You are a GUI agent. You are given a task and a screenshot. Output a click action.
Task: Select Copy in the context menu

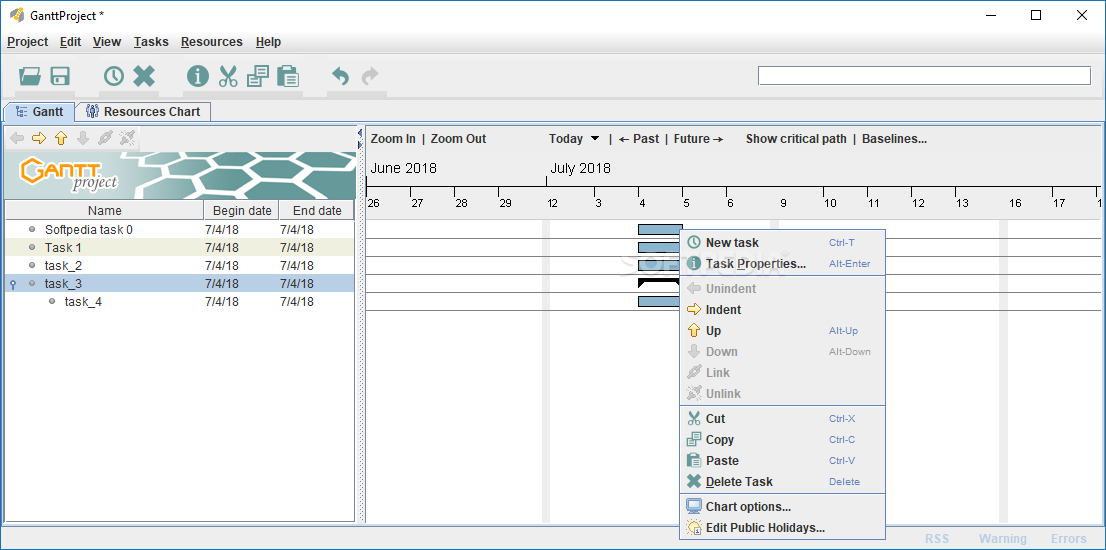click(x=782, y=440)
